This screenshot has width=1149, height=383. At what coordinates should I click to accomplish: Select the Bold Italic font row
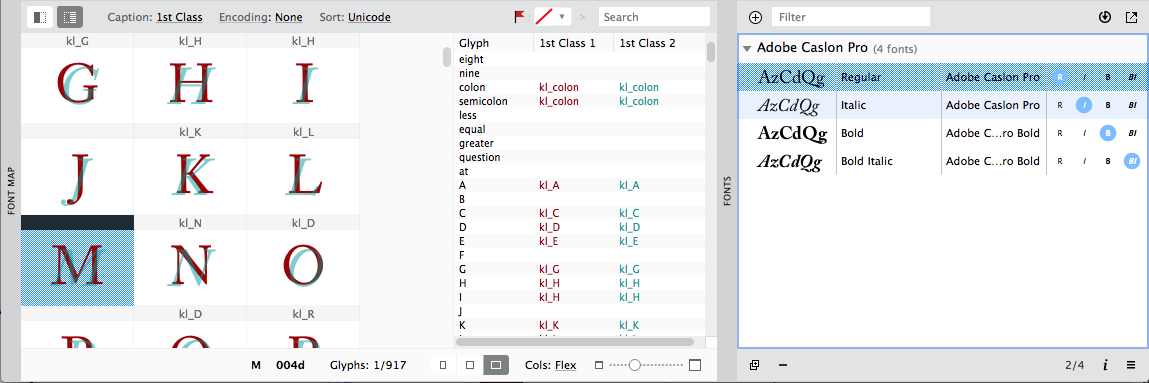tap(943, 160)
